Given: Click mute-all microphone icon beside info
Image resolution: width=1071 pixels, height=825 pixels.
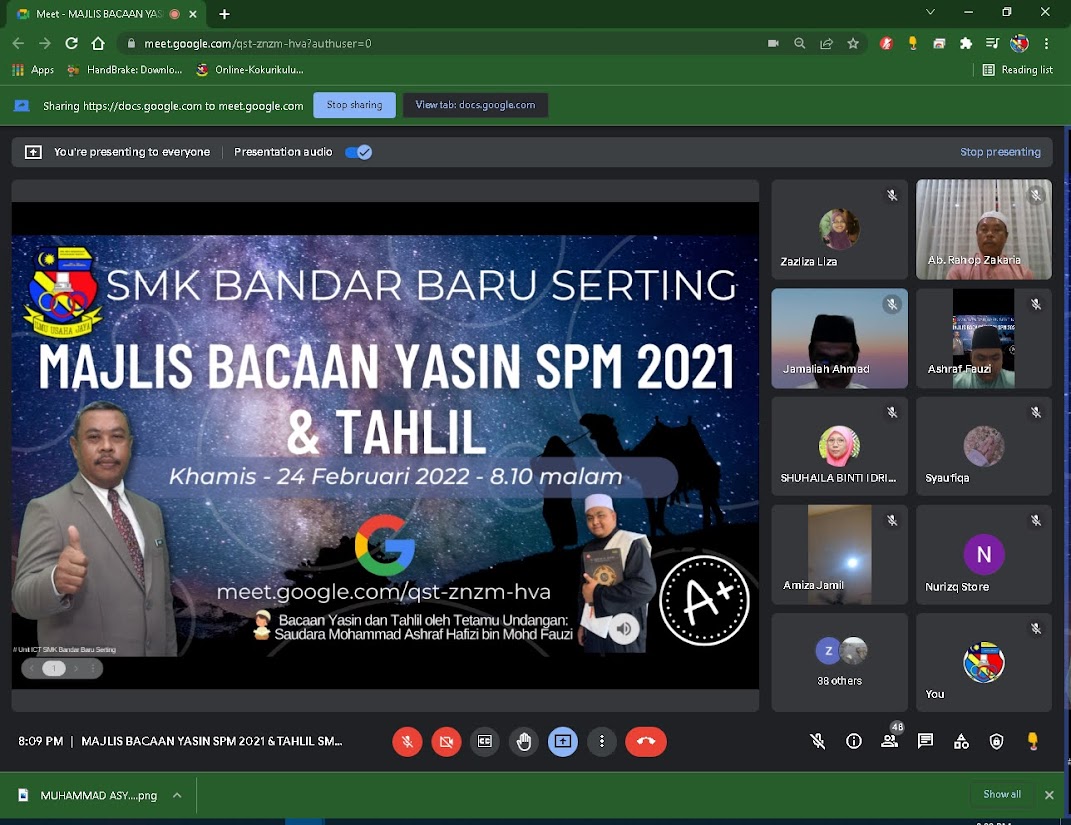Looking at the screenshot, I should tap(818, 742).
